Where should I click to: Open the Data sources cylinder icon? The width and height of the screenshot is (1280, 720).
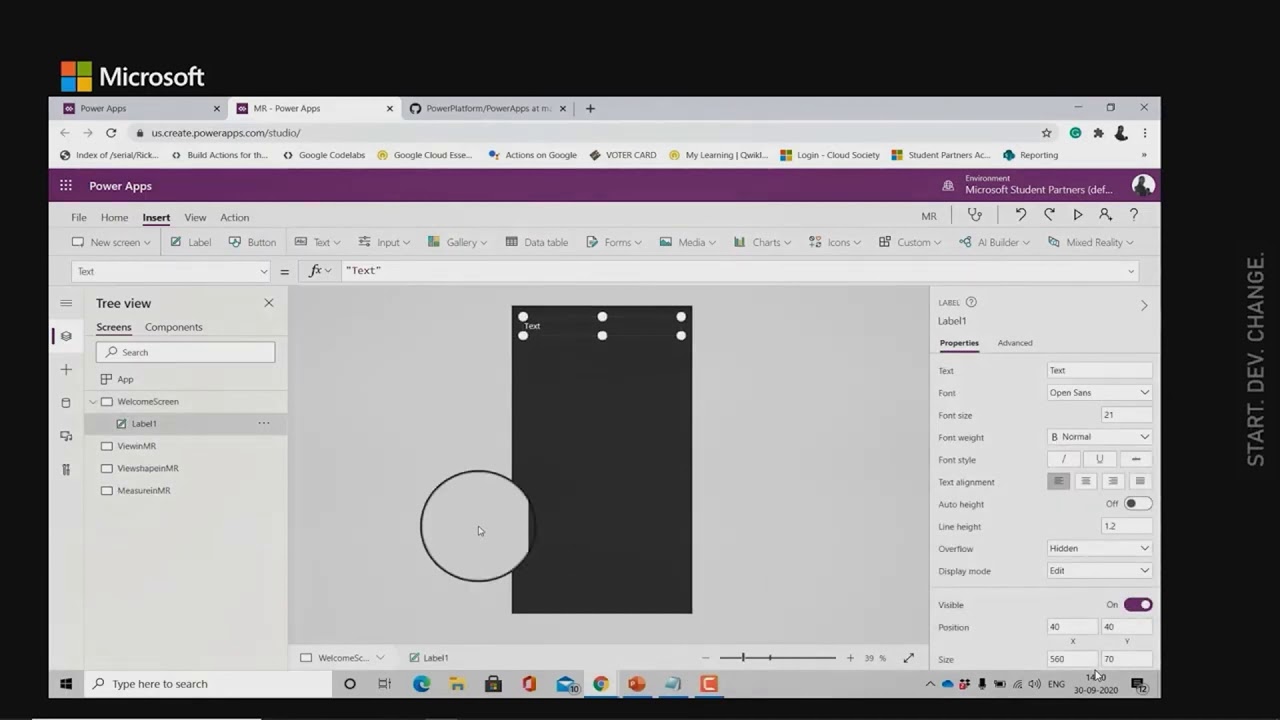tap(66, 403)
